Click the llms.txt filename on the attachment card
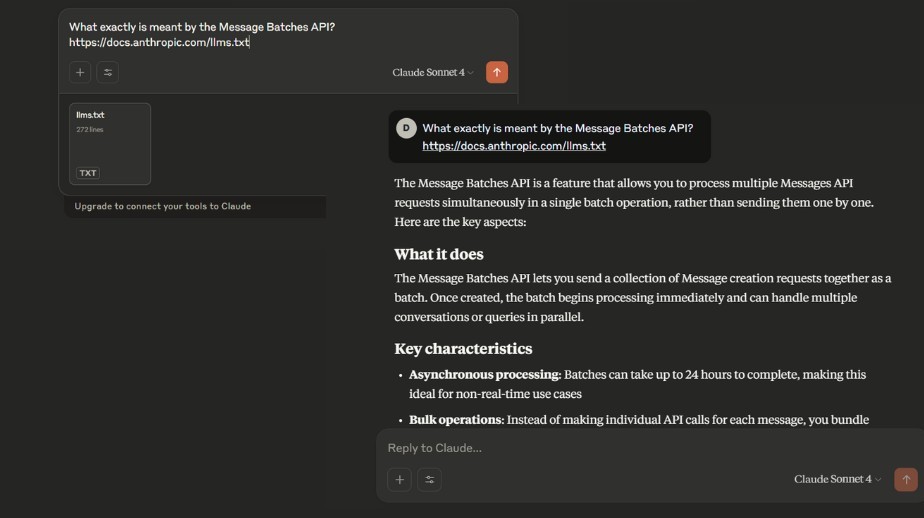Viewport: 924px width, 518px height. pos(90,115)
